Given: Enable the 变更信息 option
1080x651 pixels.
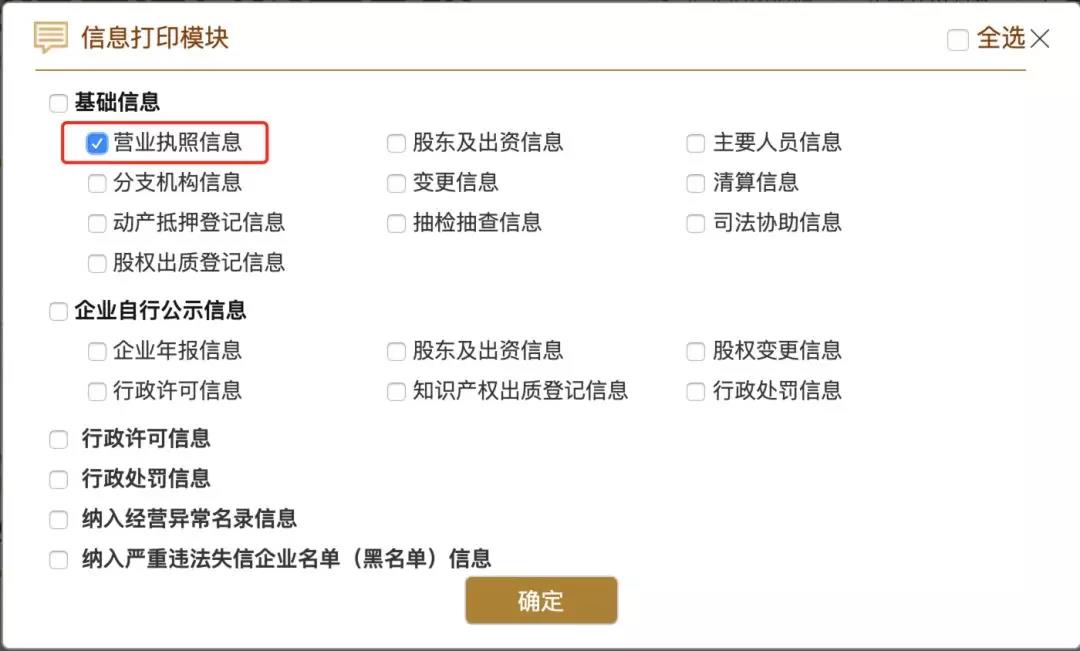Looking at the screenshot, I should pyautogui.click(x=396, y=183).
